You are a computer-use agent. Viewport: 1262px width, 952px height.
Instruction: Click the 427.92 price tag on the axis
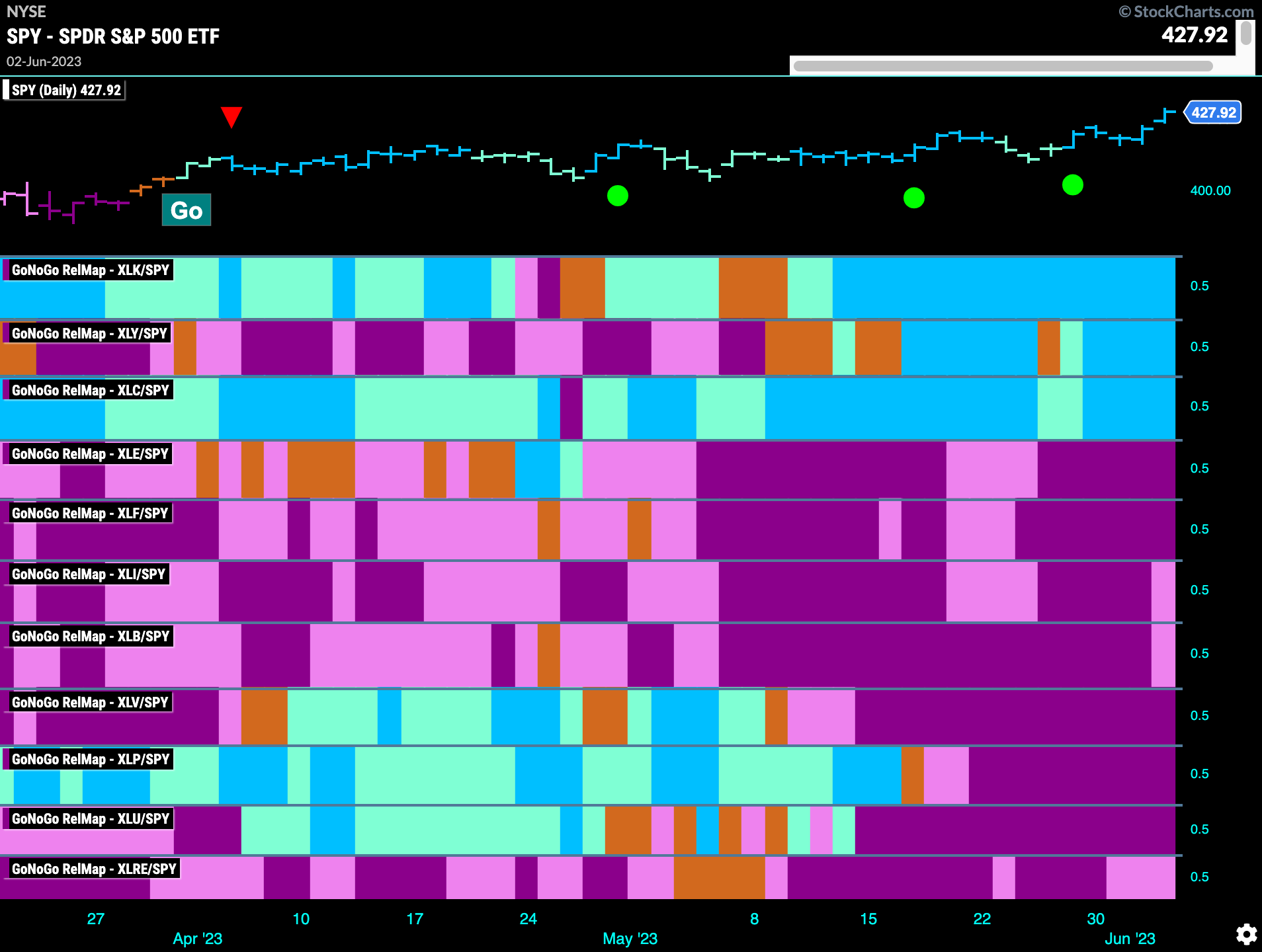pyautogui.click(x=1213, y=112)
